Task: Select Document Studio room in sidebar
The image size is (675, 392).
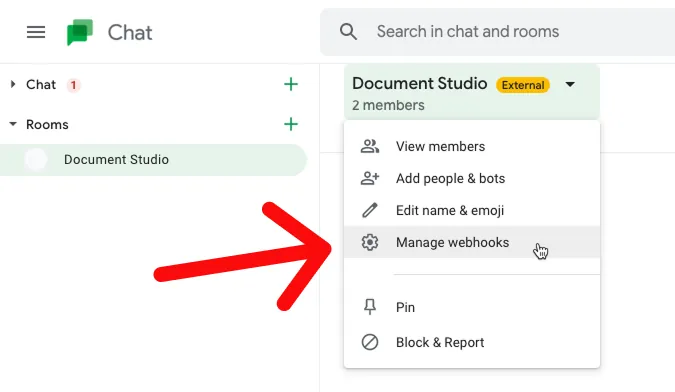Action: click(153, 160)
